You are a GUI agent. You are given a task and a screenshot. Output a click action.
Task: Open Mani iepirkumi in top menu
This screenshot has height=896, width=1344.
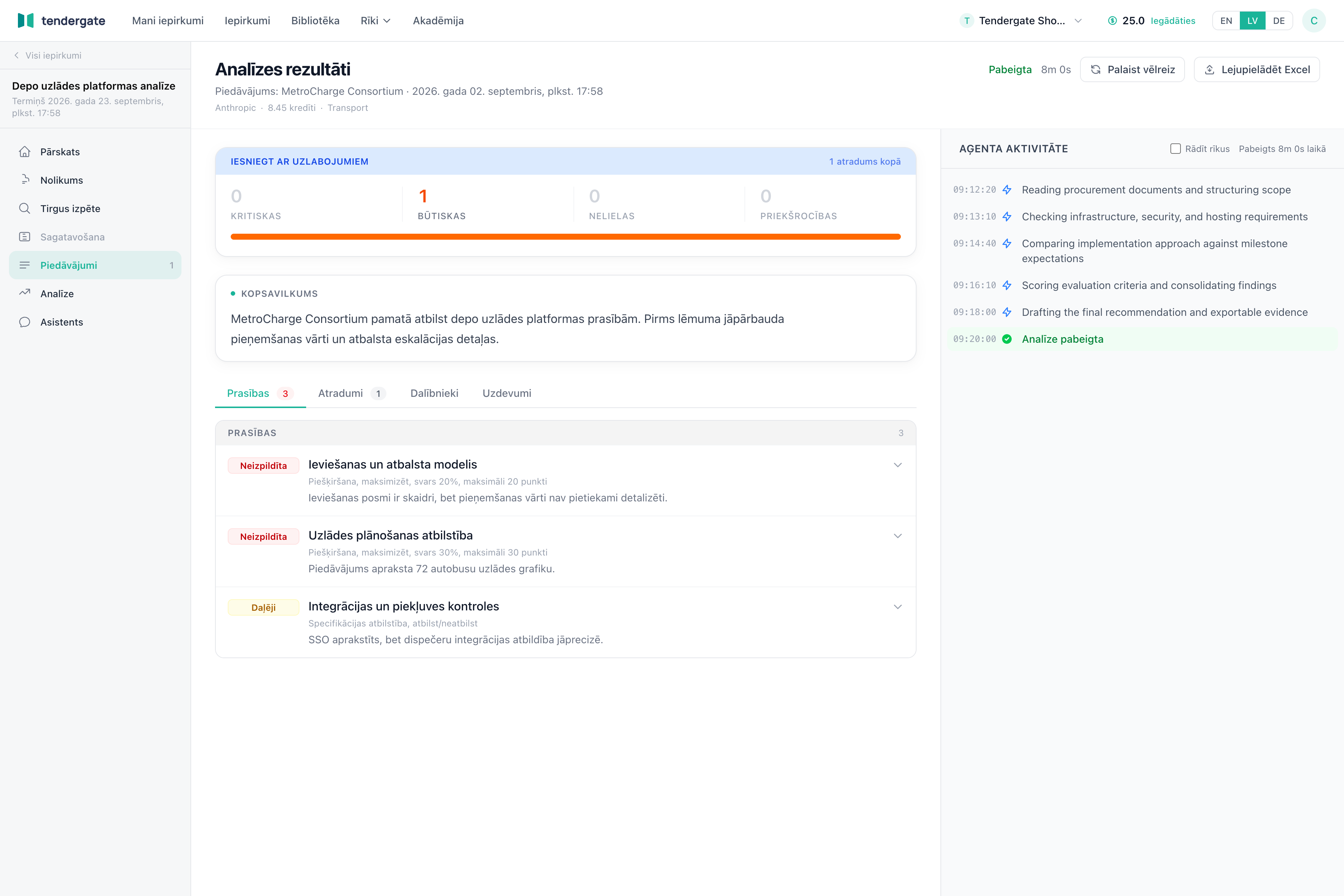pos(167,21)
